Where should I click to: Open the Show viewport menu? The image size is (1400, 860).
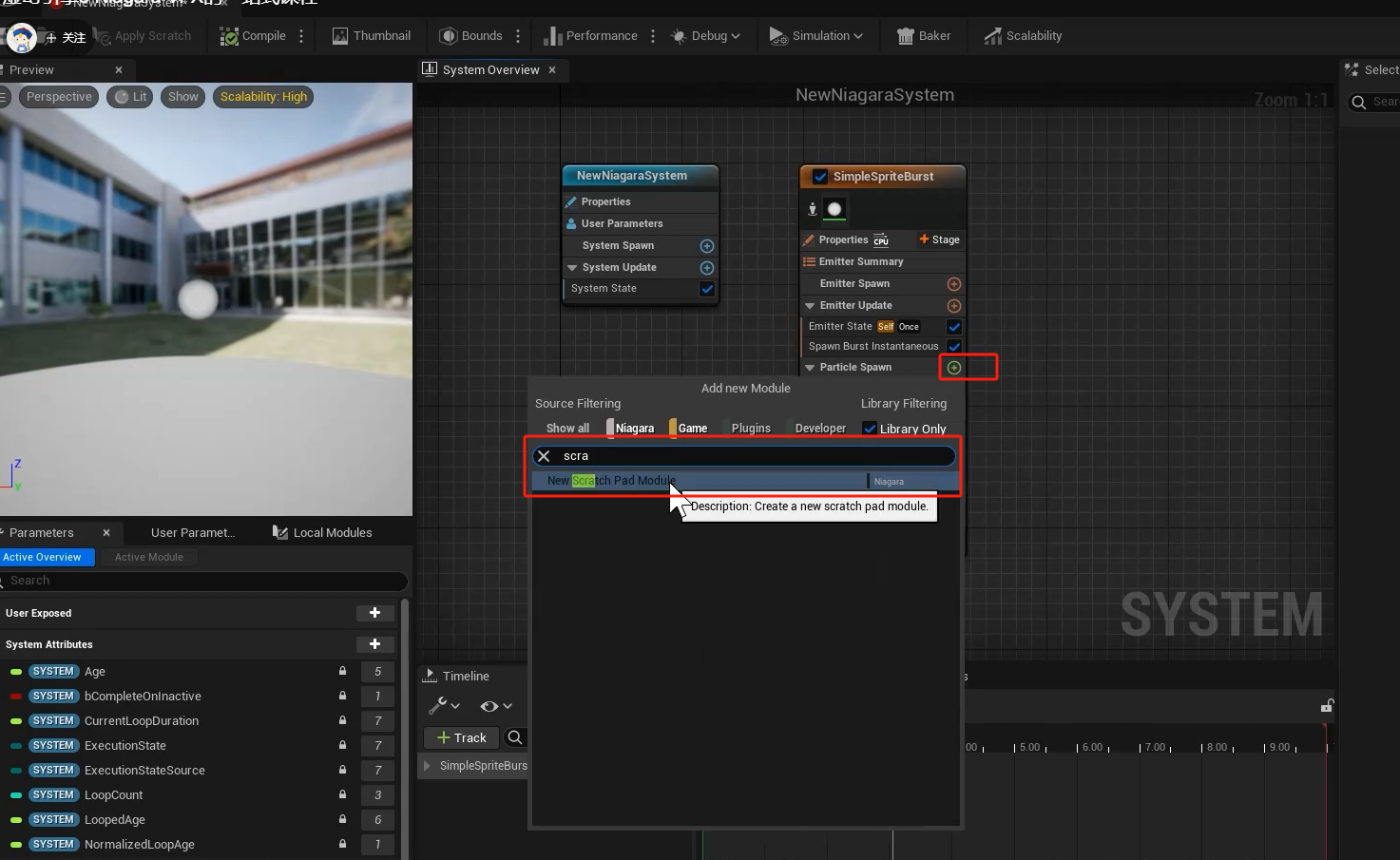(183, 97)
